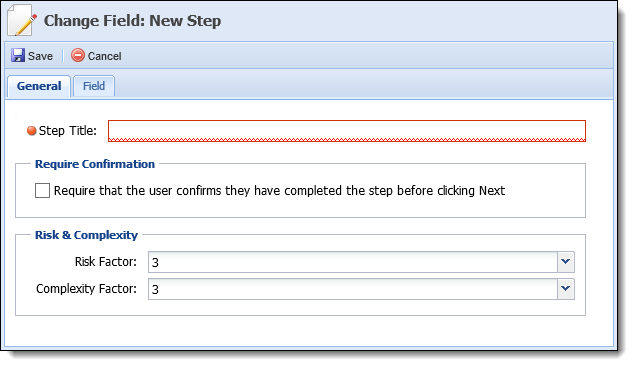
Task: Click the Cancel button label
Action: [x=105, y=56]
